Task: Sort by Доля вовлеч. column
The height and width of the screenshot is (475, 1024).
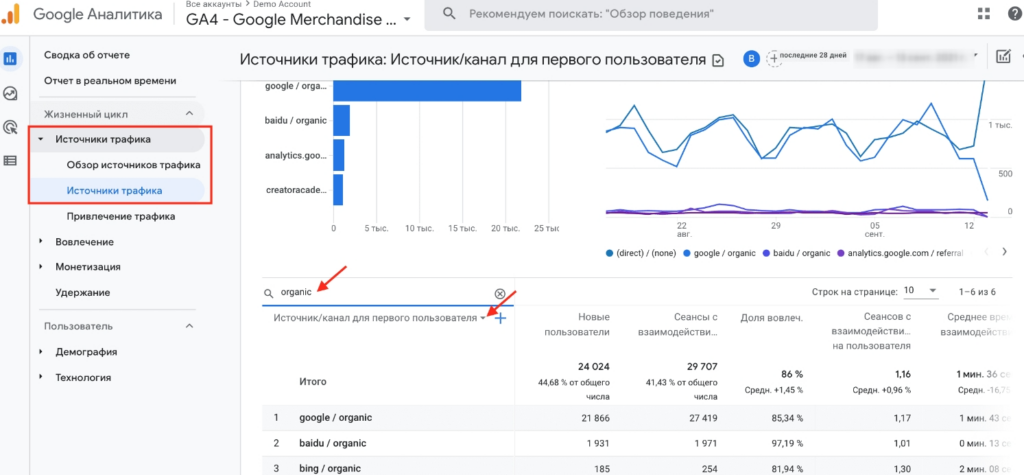Action: [771, 318]
